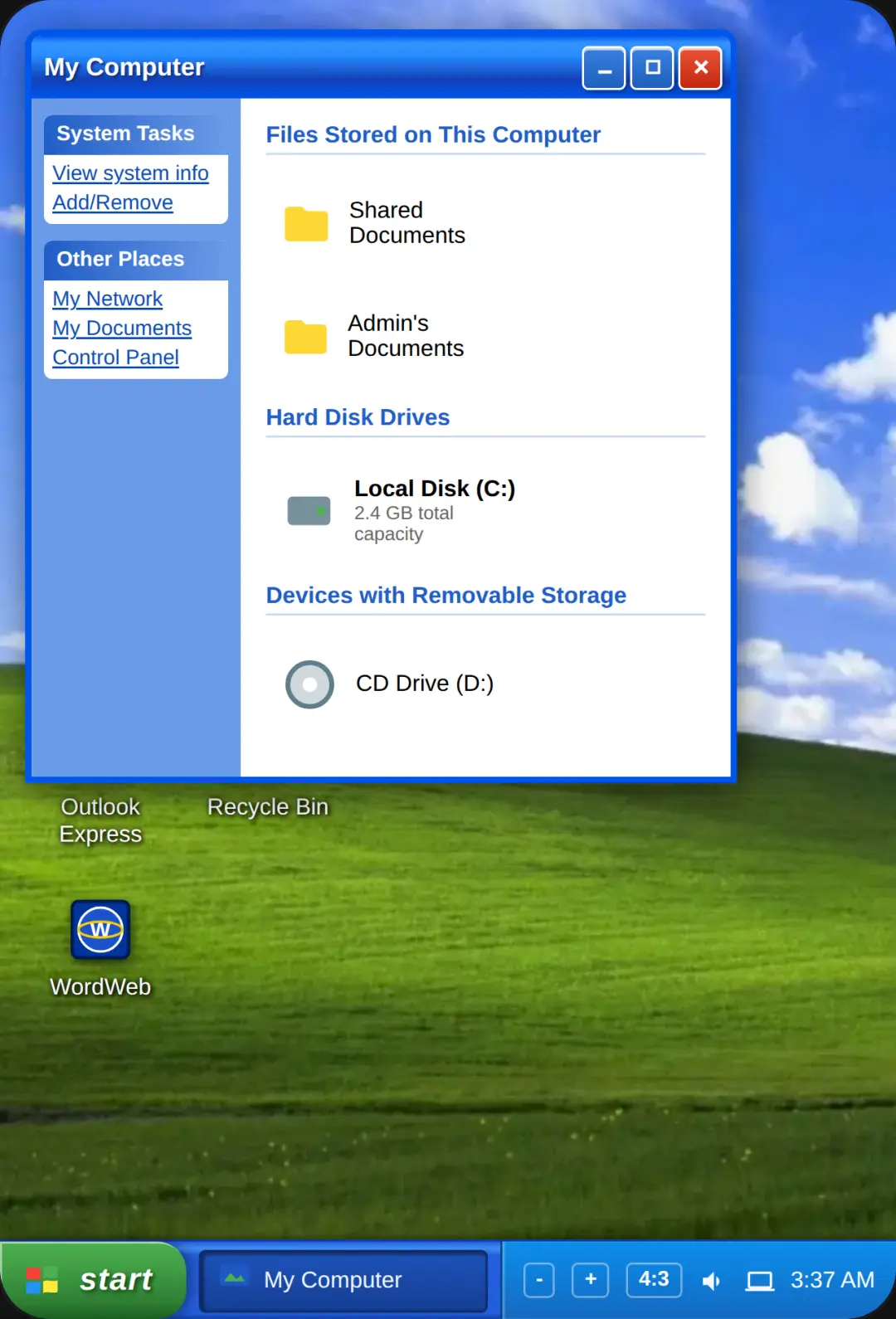Select the Local Disk (C:) drive icon
Image resolution: width=896 pixels, height=1319 pixels.
[x=309, y=511]
